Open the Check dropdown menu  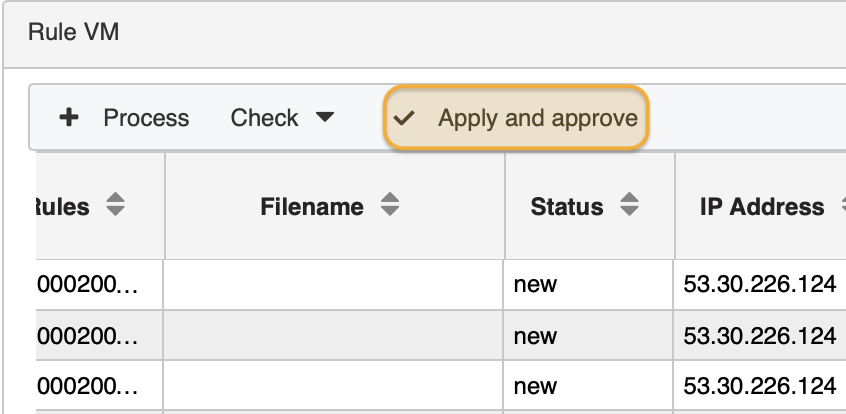(x=282, y=118)
